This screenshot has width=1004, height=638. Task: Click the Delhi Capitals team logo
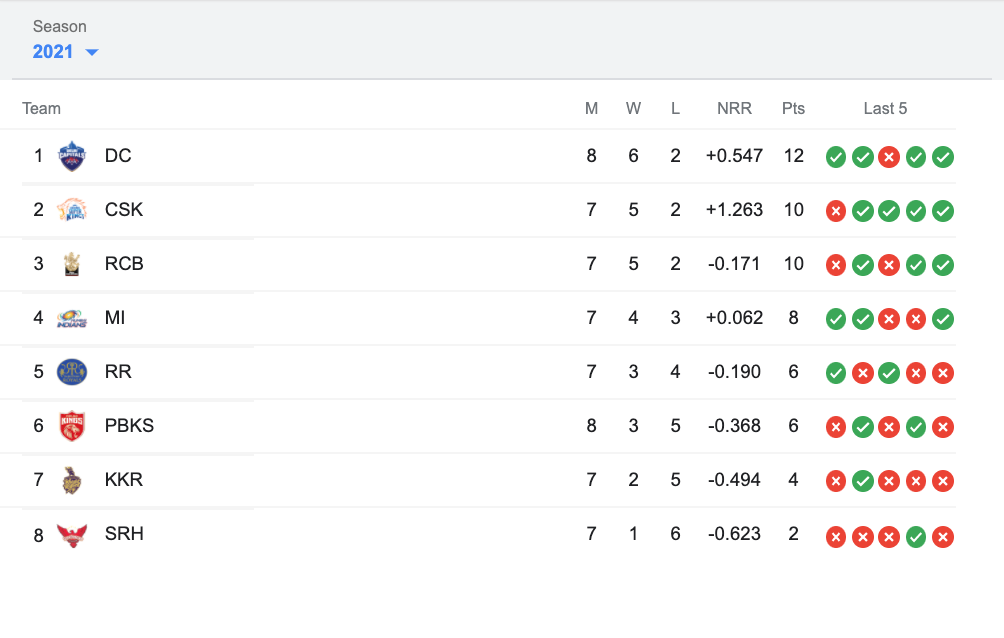coord(72,156)
